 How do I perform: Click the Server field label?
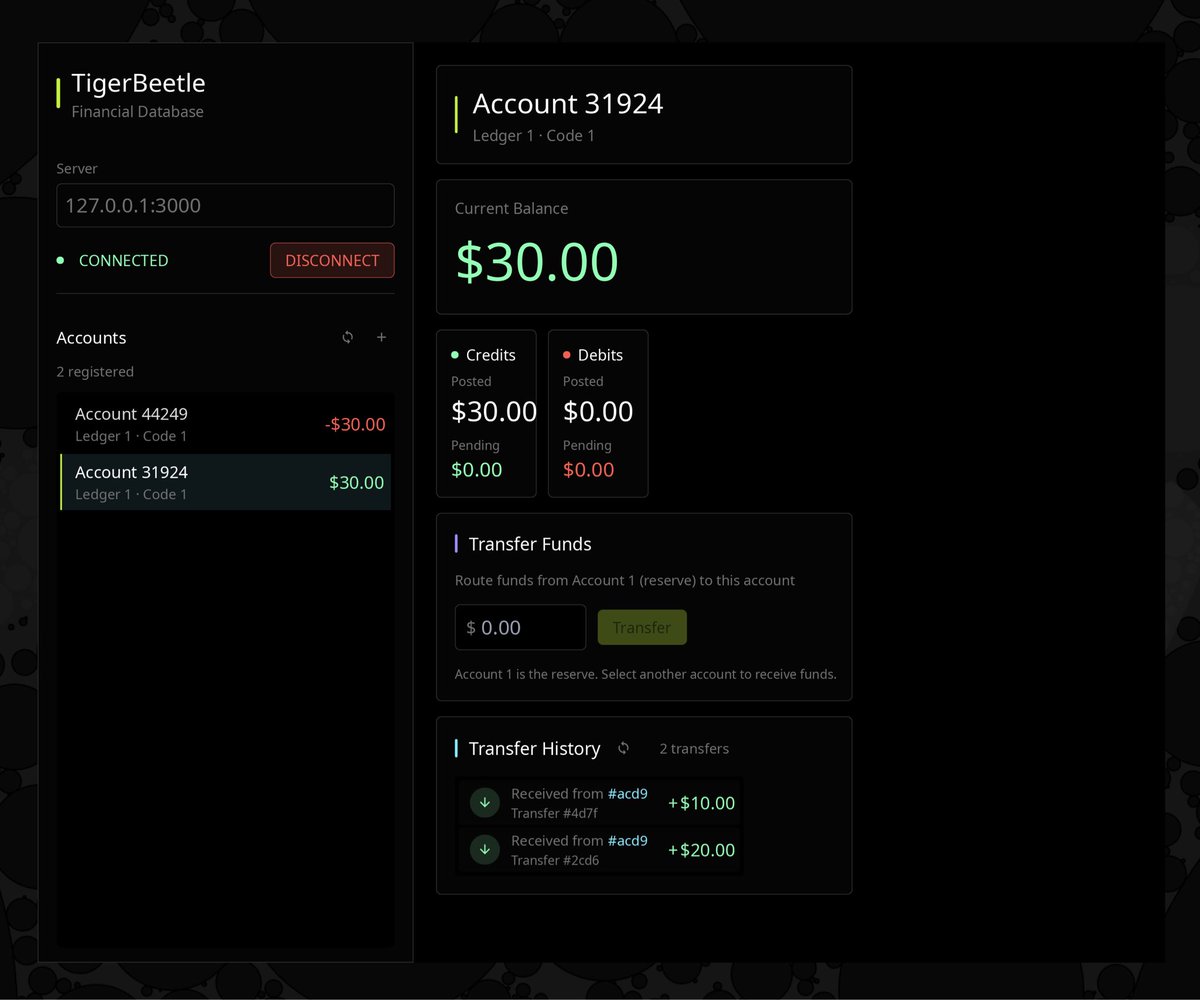coord(77,169)
